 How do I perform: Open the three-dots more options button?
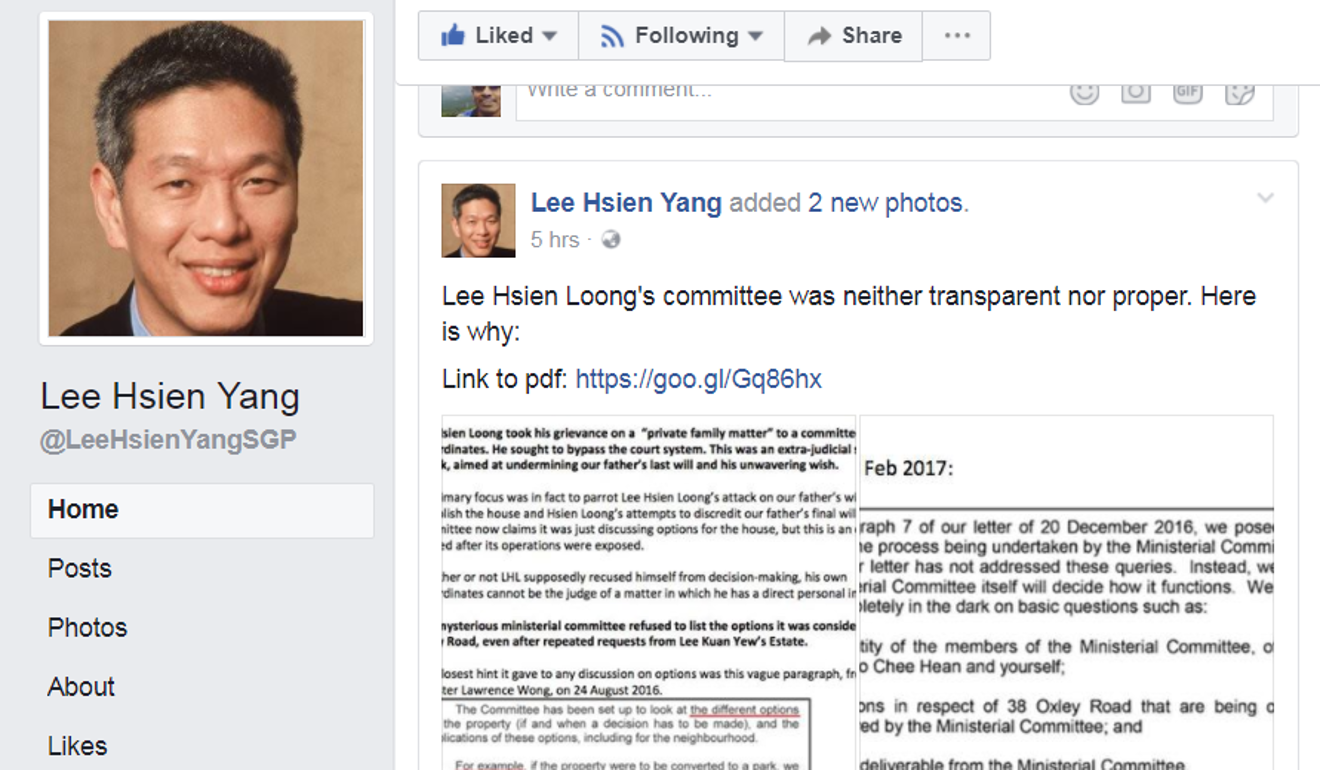point(957,36)
